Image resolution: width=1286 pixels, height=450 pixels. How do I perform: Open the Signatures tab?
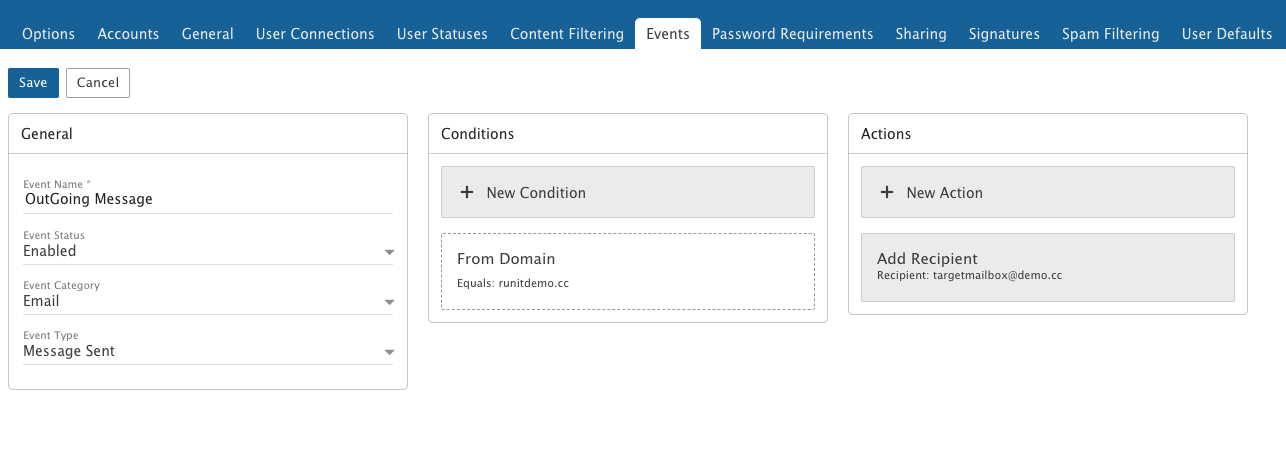coord(1004,34)
